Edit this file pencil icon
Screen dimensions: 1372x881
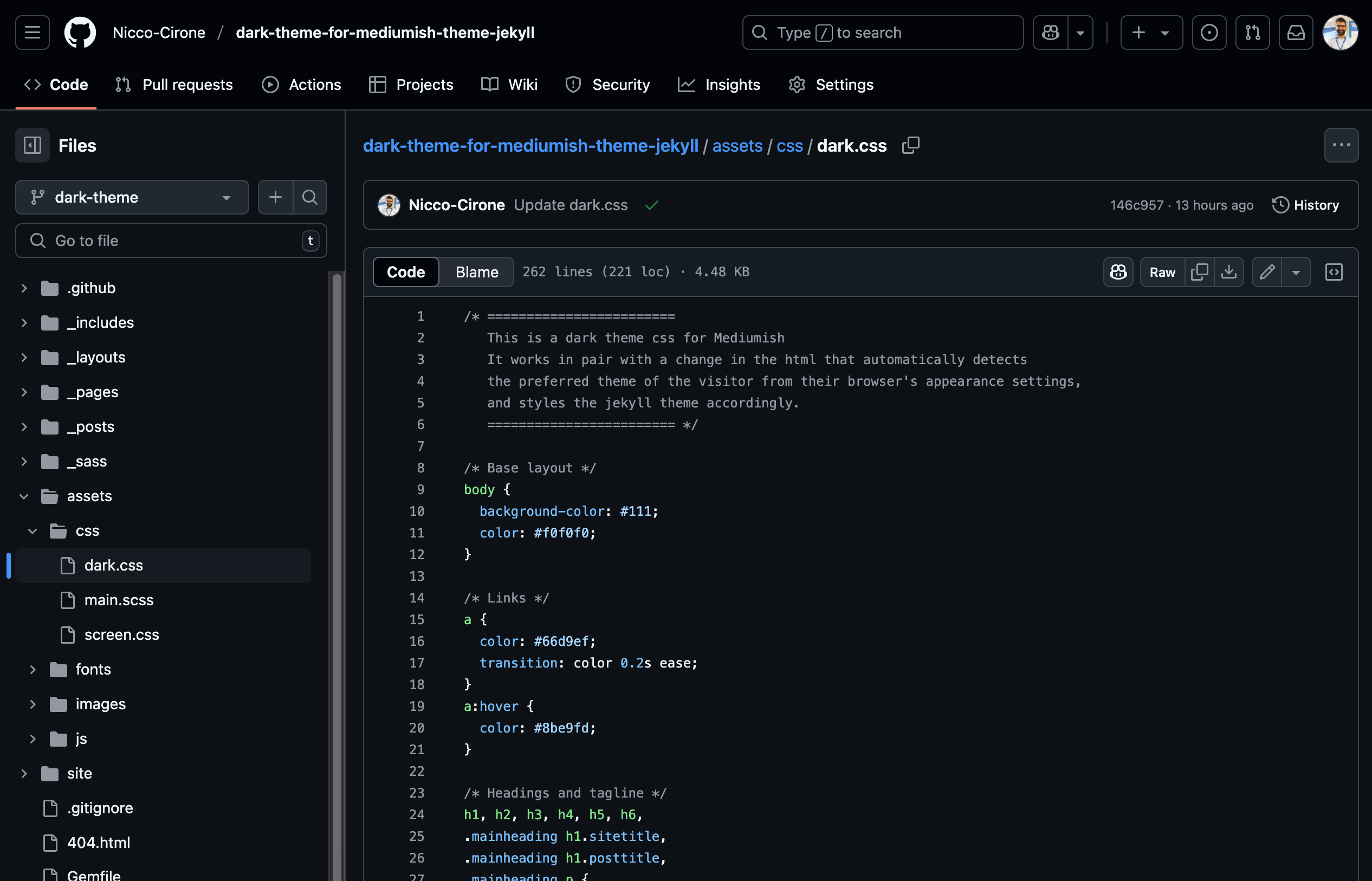point(1267,272)
